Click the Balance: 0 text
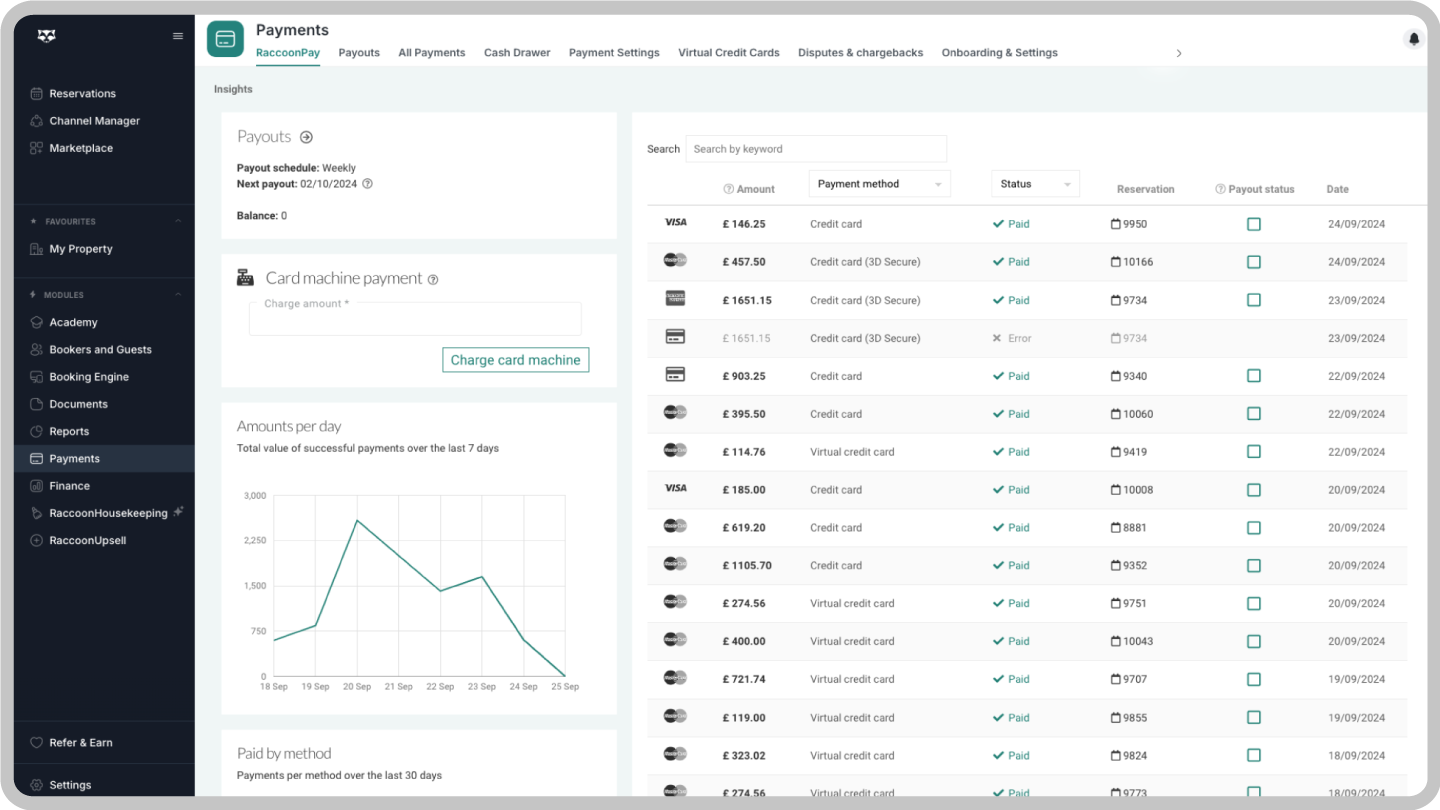This screenshot has width=1440, height=810. [262, 216]
